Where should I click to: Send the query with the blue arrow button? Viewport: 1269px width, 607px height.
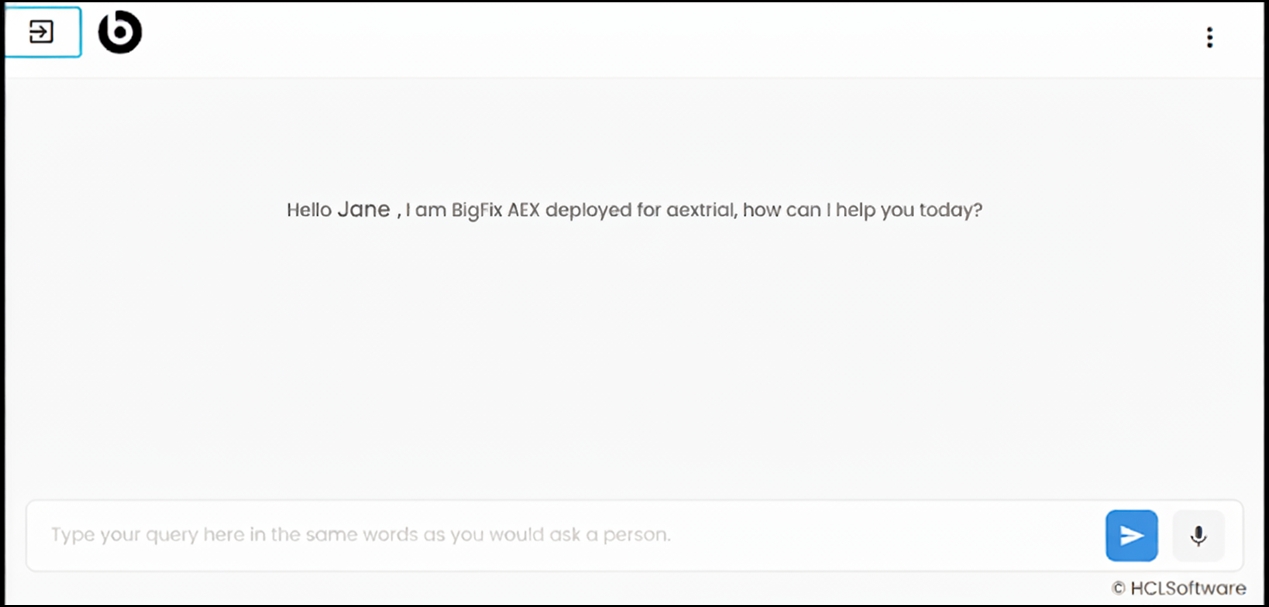coord(1131,536)
